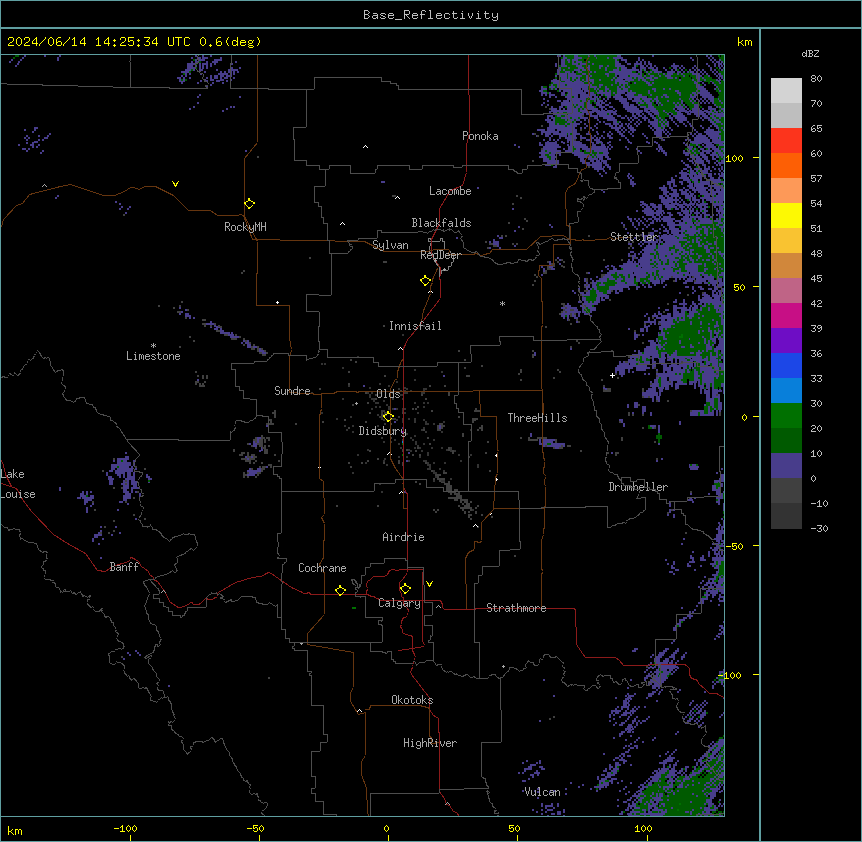Viewport: 862px width, 842px height.
Task: Click the yellow diamond marker south of RedDeer
Action: pos(426,281)
